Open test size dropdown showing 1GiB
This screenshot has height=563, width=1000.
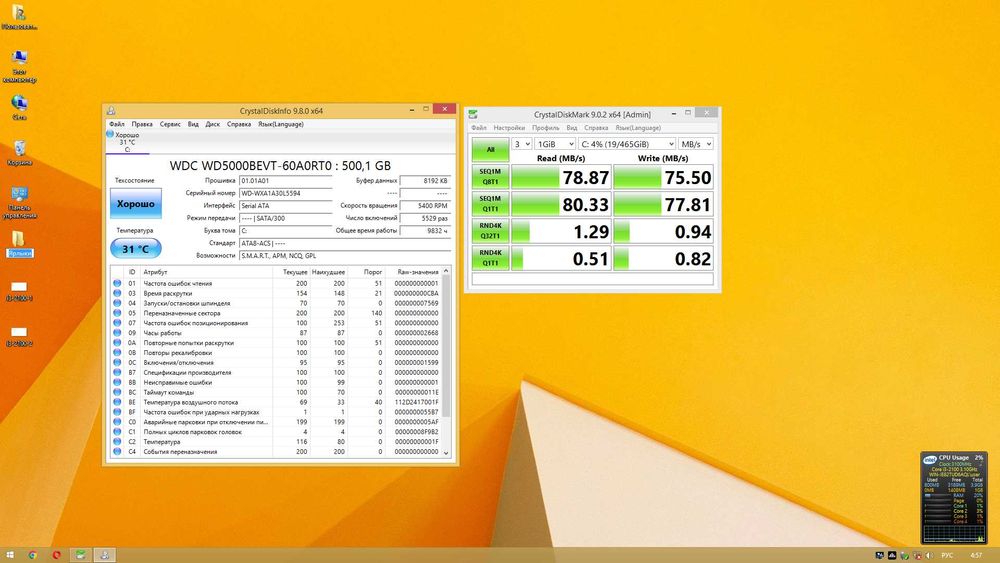555,144
